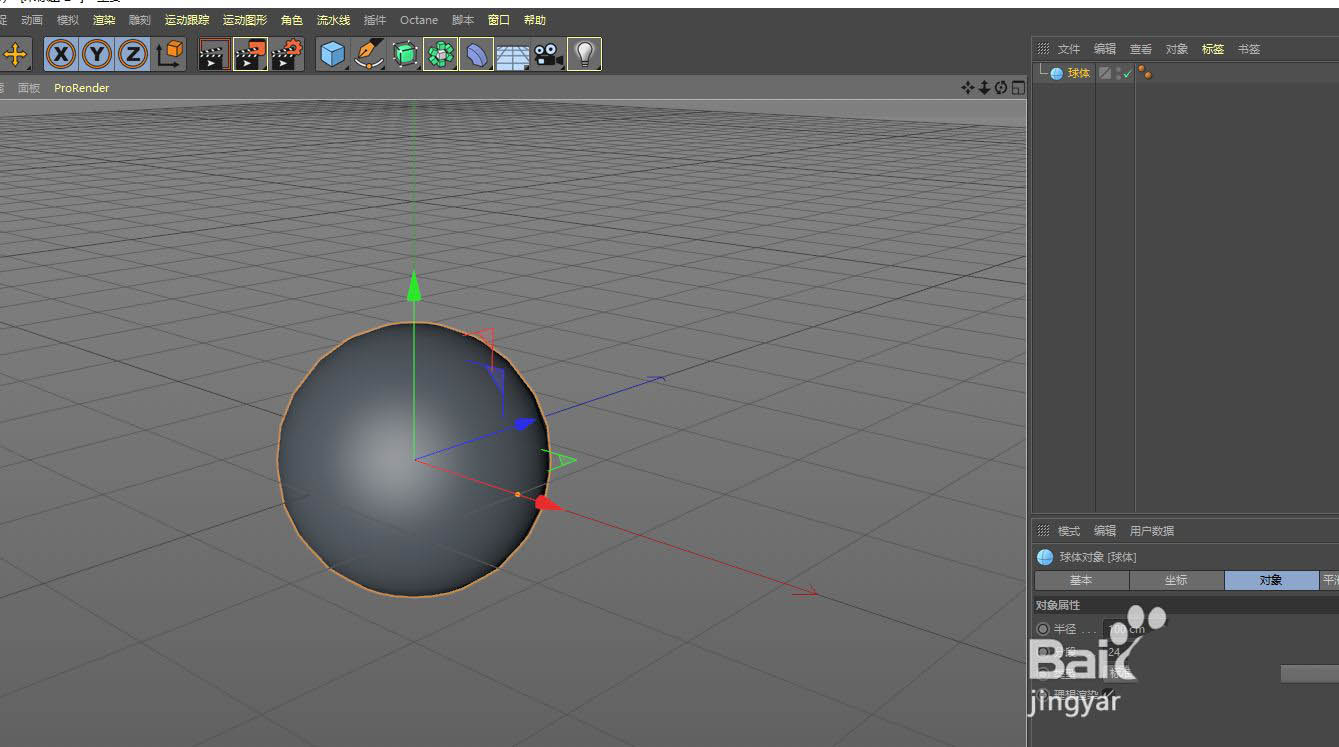Open the object manager 编辑 menu above 球体
This screenshot has width=1339, height=747.
pyautogui.click(x=1105, y=49)
